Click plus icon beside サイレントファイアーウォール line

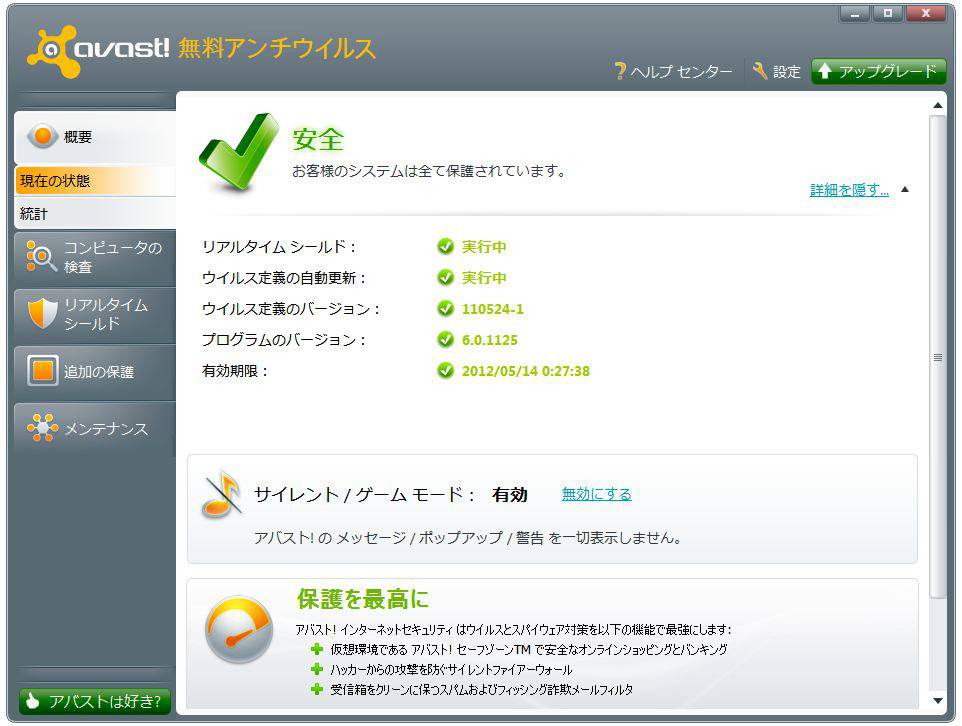point(317,669)
